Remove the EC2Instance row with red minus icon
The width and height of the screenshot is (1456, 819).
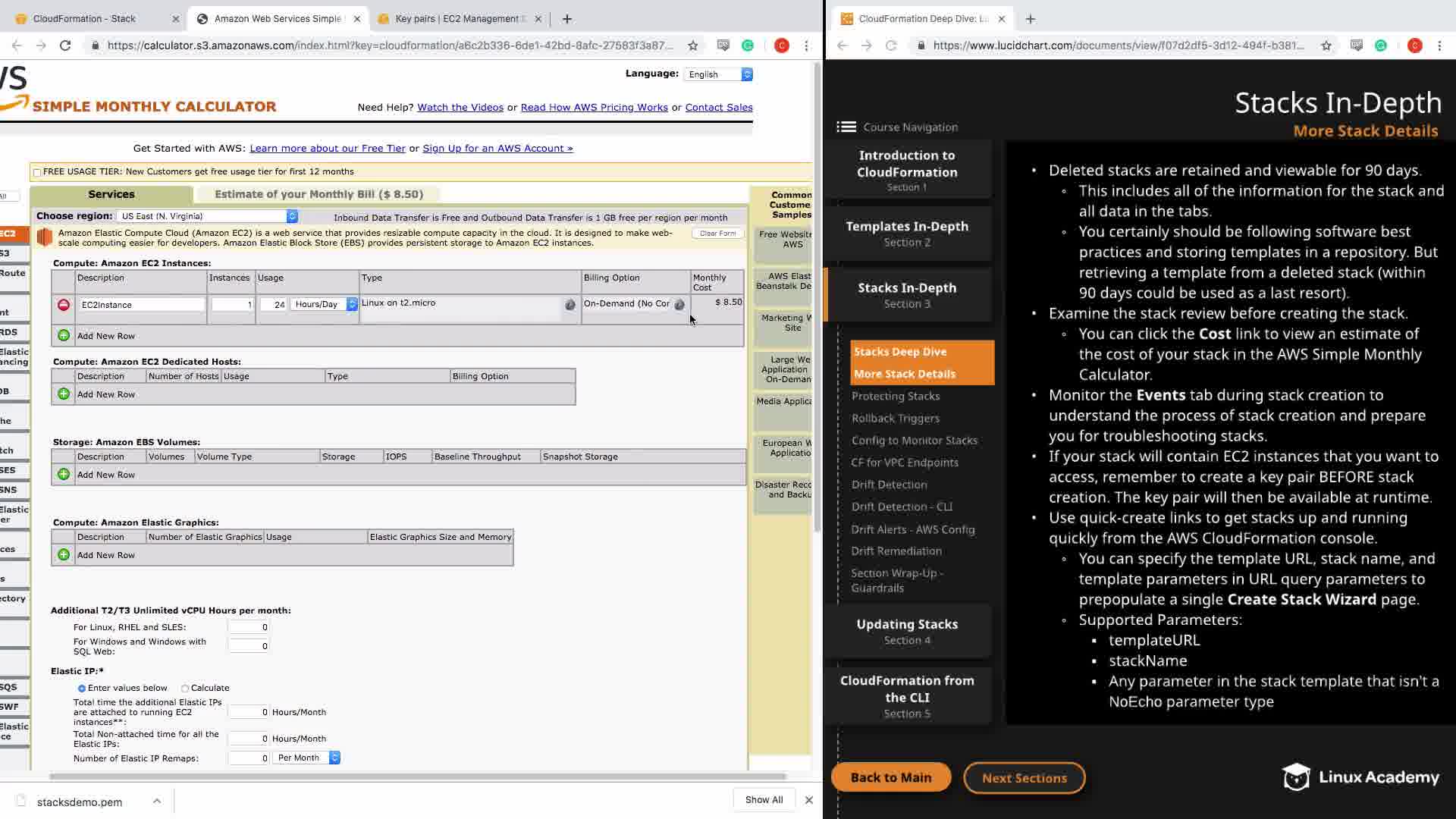pyautogui.click(x=64, y=305)
